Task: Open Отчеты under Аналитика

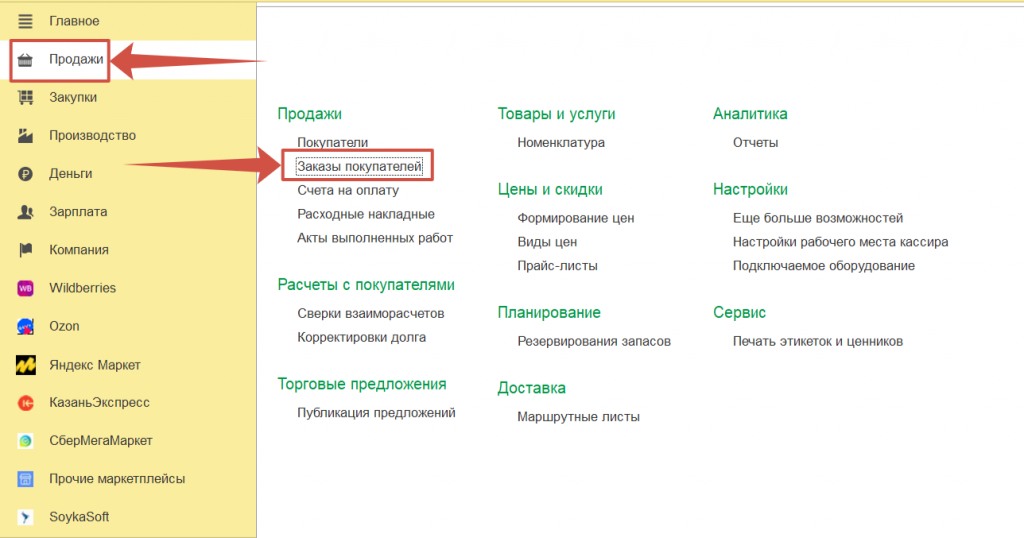Action: click(755, 143)
